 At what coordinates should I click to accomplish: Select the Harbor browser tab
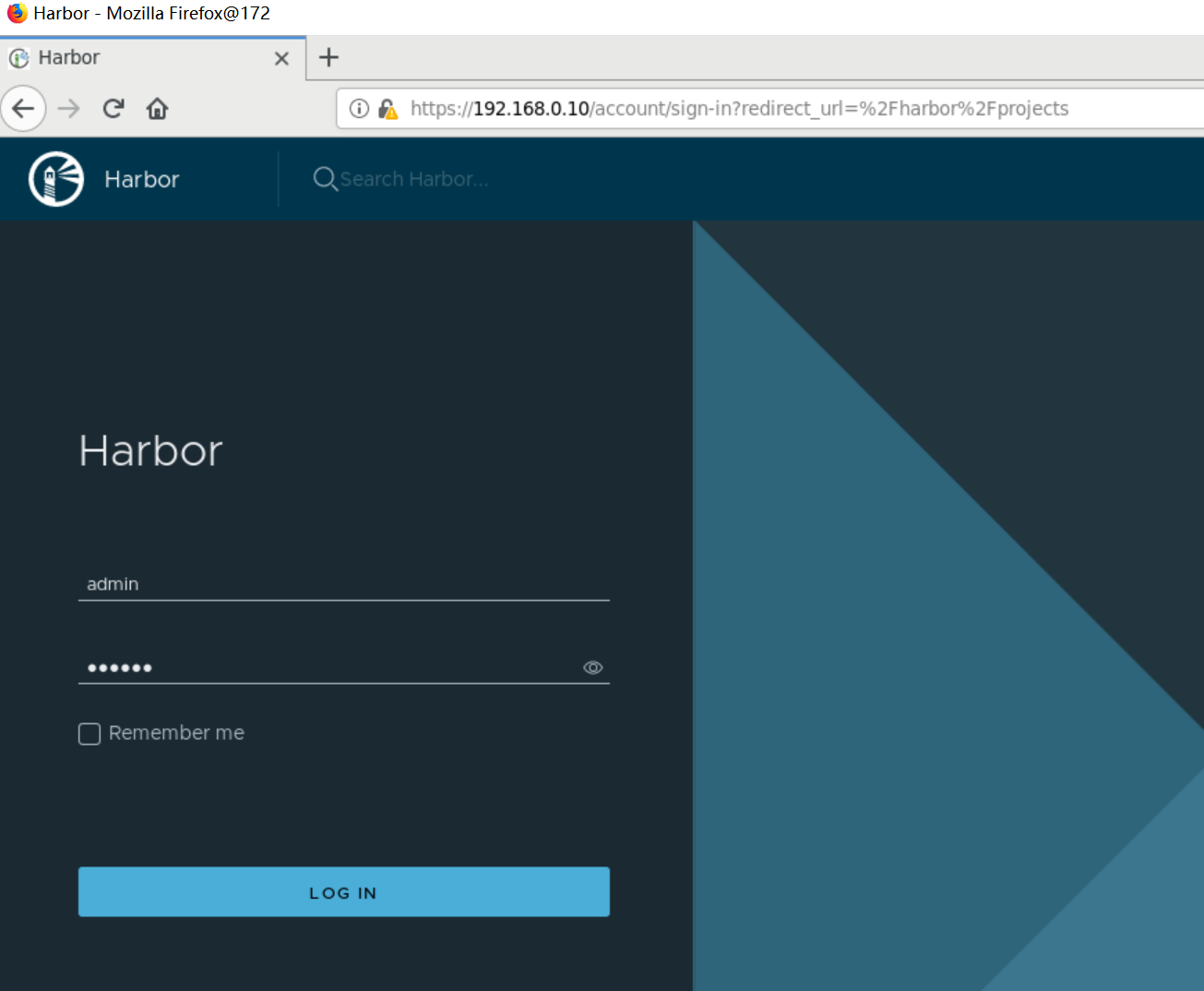click(153, 58)
